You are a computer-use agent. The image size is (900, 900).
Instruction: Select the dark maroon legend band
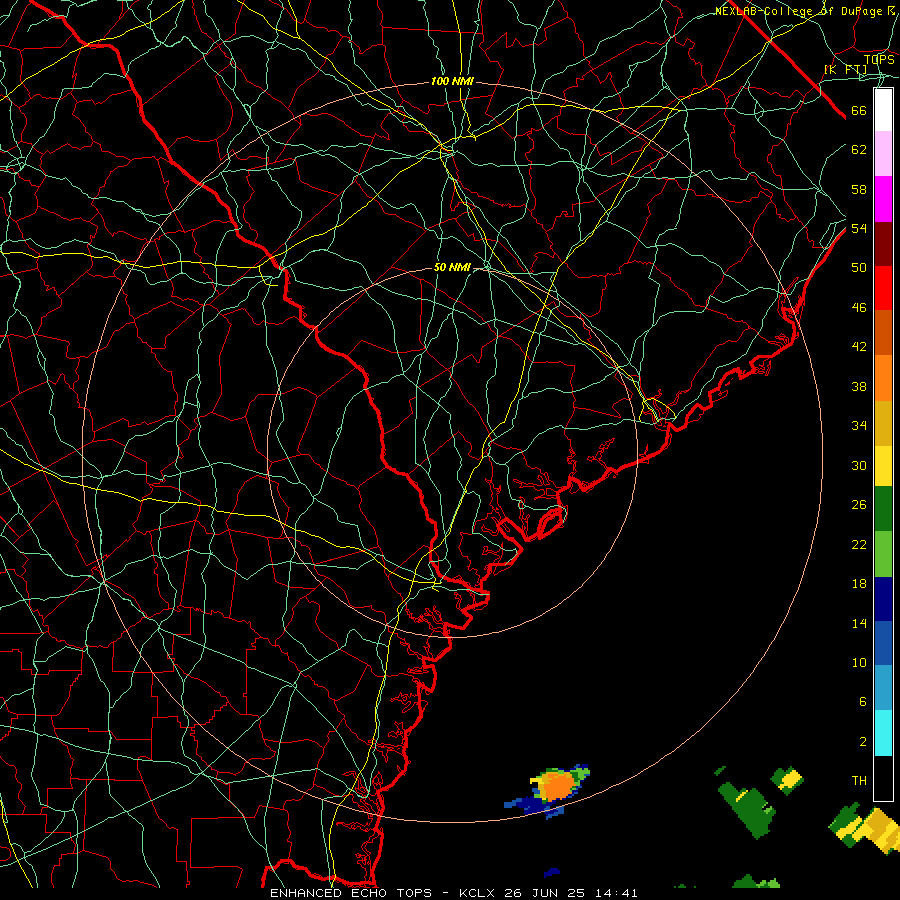883,244
